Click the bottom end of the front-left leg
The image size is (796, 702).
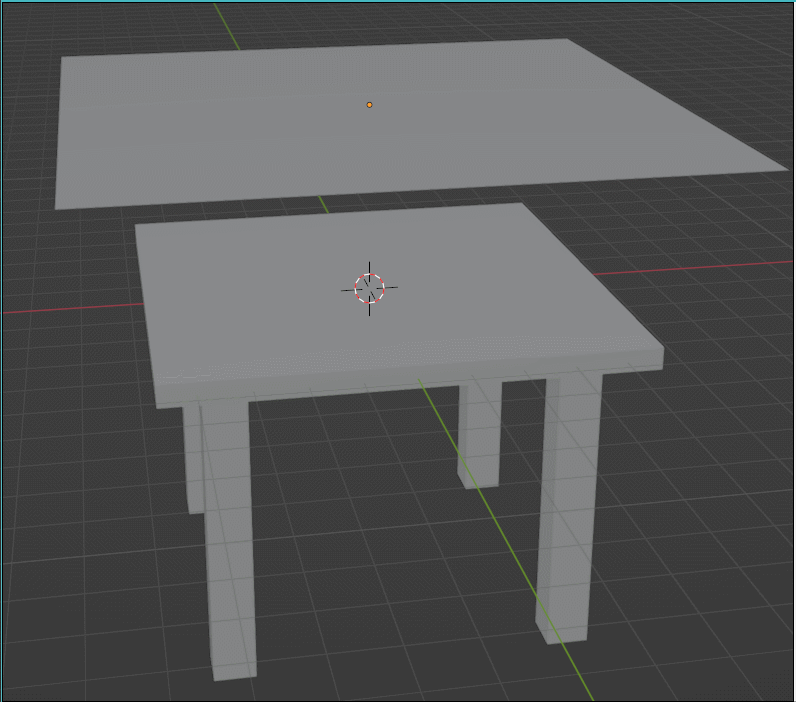235,670
